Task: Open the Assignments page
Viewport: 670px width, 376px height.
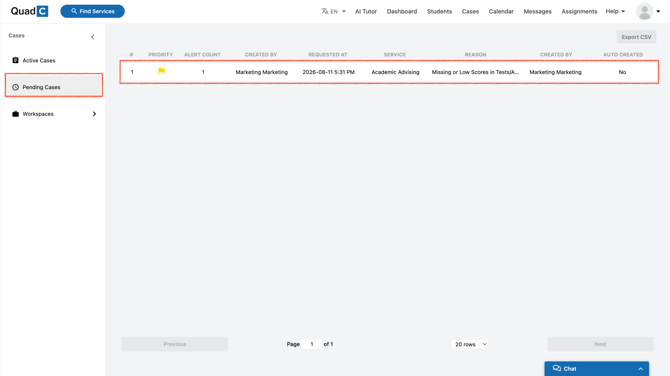Action: (579, 12)
